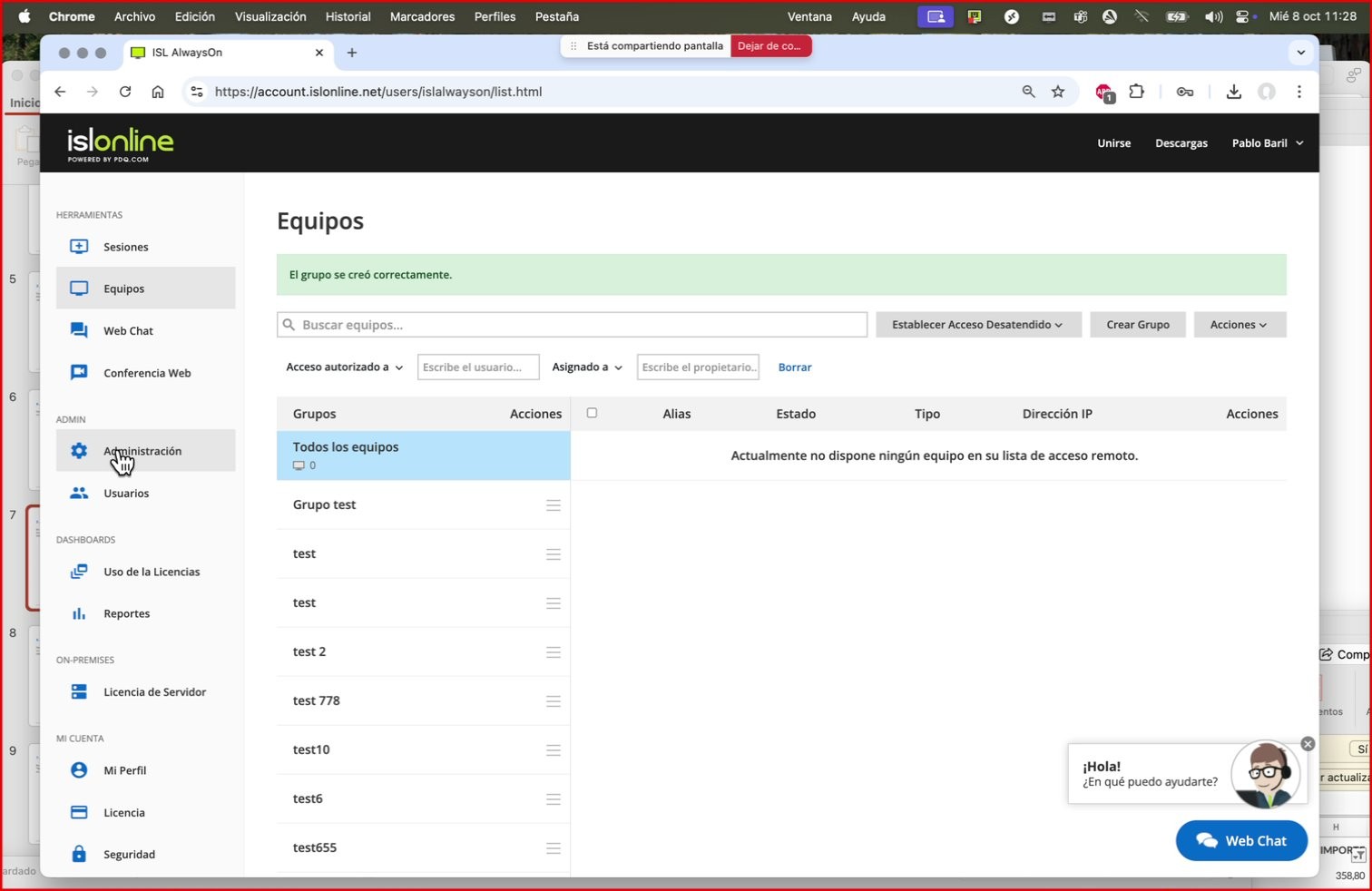
Task: Toggle the select-all equipos checkbox
Action: pyautogui.click(x=592, y=413)
